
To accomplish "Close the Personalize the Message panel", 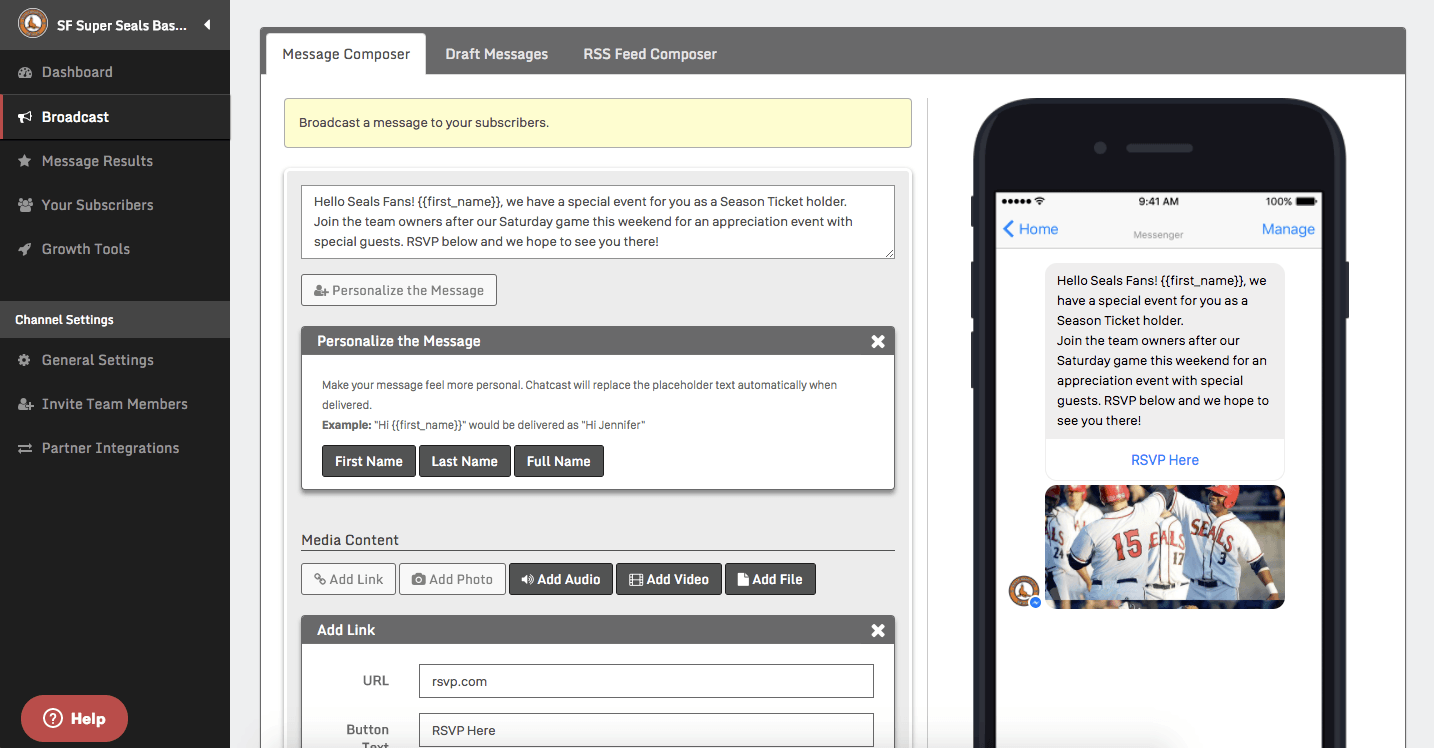I will tap(878, 341).
